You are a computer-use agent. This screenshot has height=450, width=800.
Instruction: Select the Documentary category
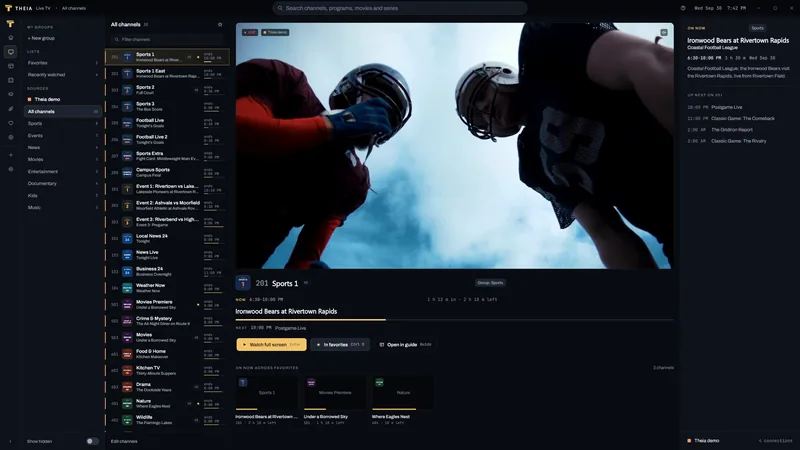[62, 183]
